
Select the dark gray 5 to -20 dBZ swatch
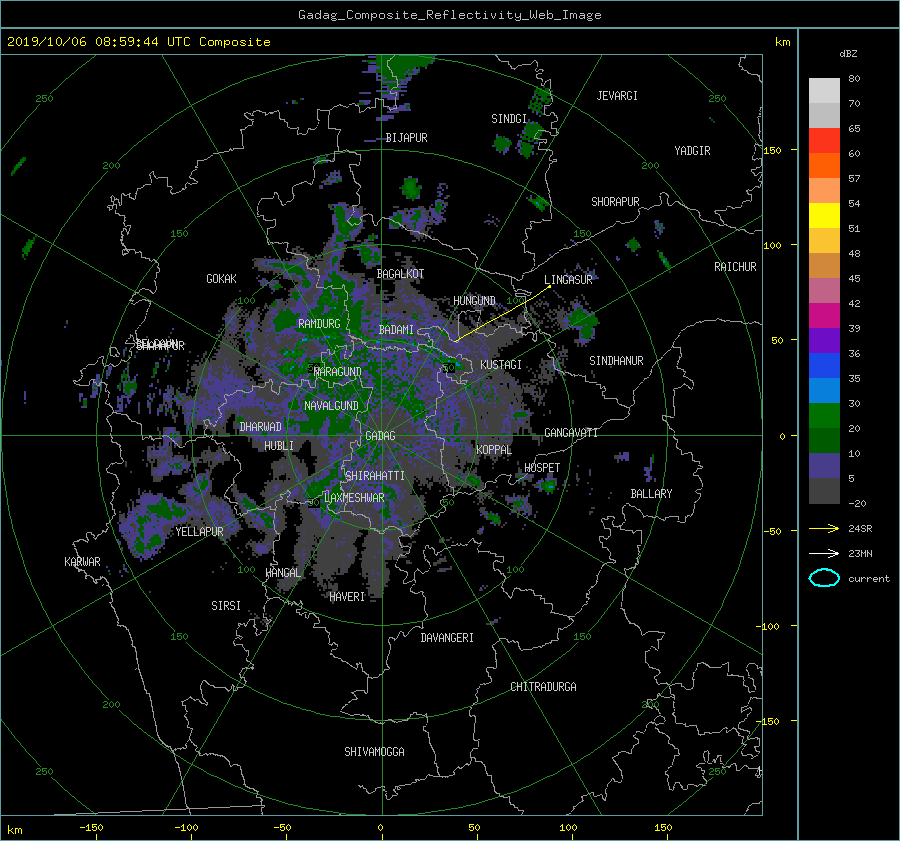click(824, 491)
